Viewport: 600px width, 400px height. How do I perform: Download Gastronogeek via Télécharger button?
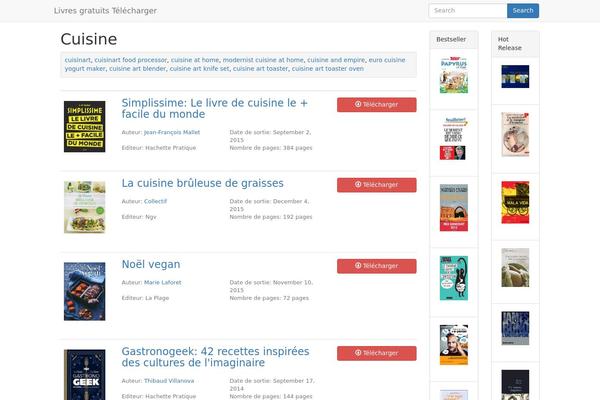click(377, 353)
